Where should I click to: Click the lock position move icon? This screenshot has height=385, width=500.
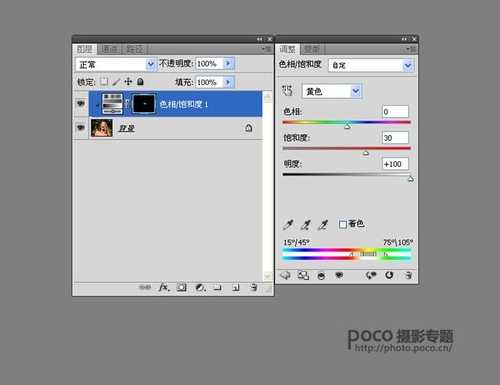point(128,82)
